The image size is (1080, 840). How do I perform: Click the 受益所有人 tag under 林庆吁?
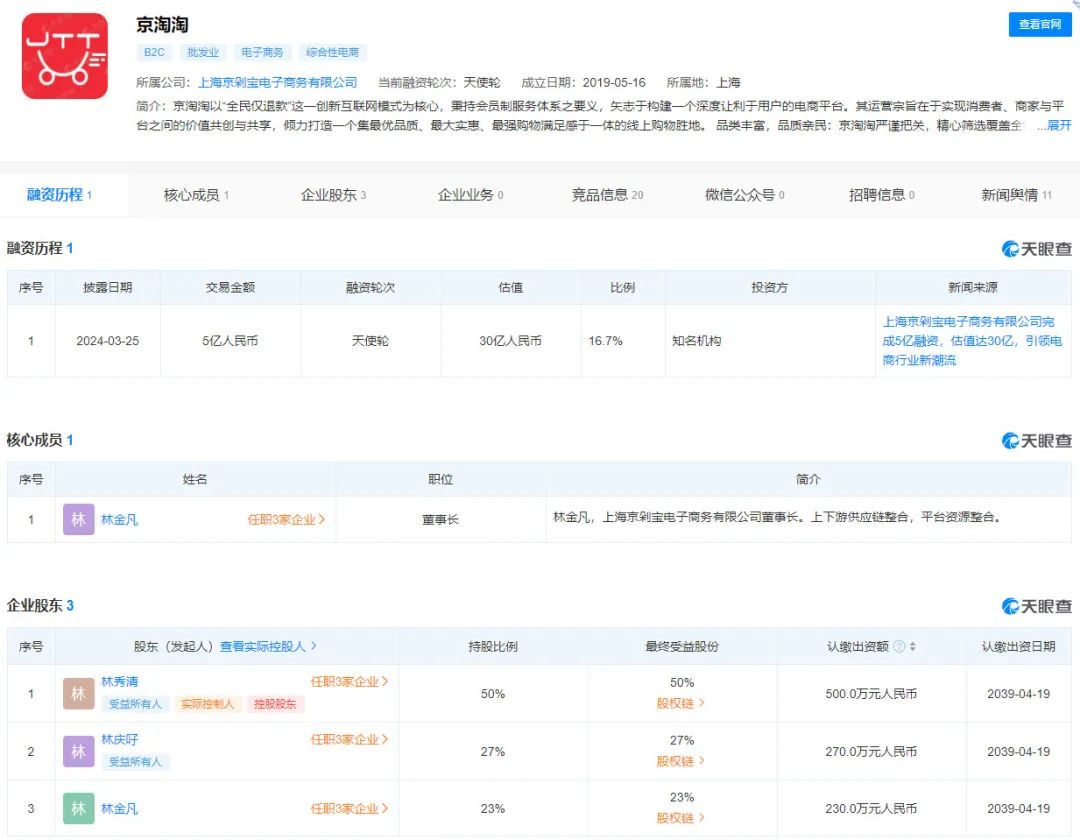coord(135,762)
